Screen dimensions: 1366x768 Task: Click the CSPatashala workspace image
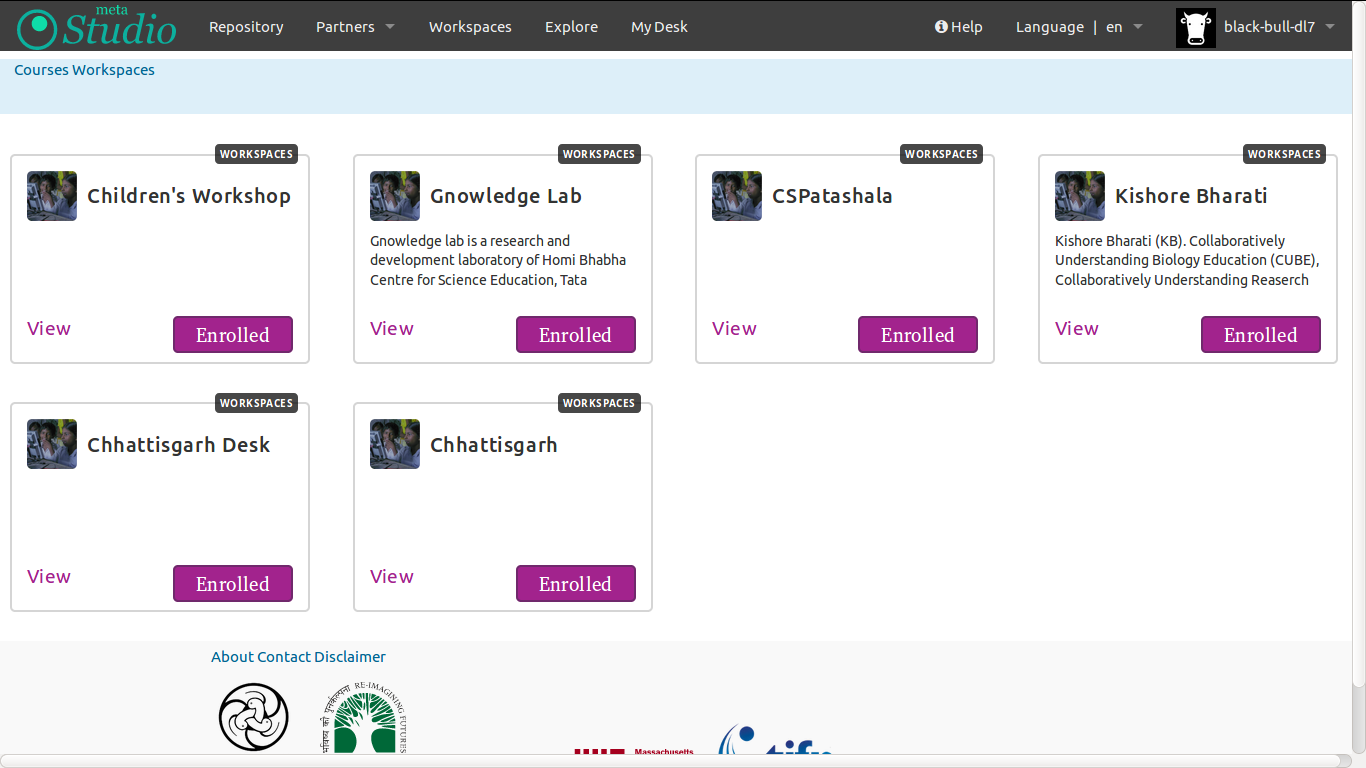737,196
